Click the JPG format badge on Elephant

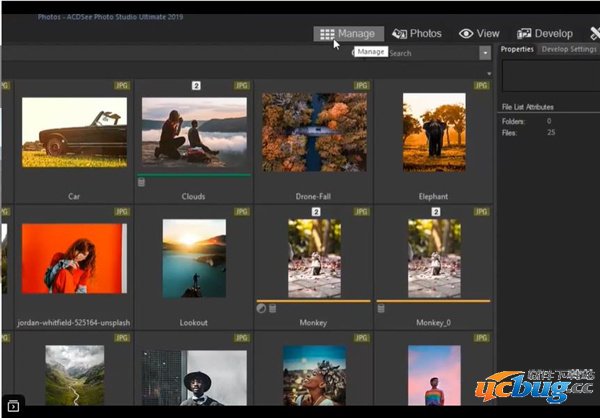point(481,86)
